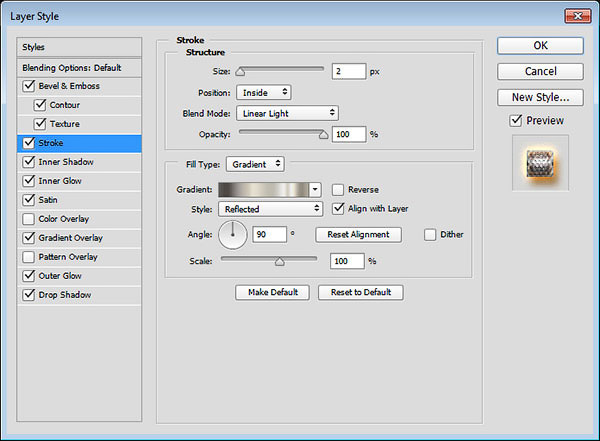Open the Fill Type dropdown
The height and width of the screenshot is (441, 600).
[255, 164]
